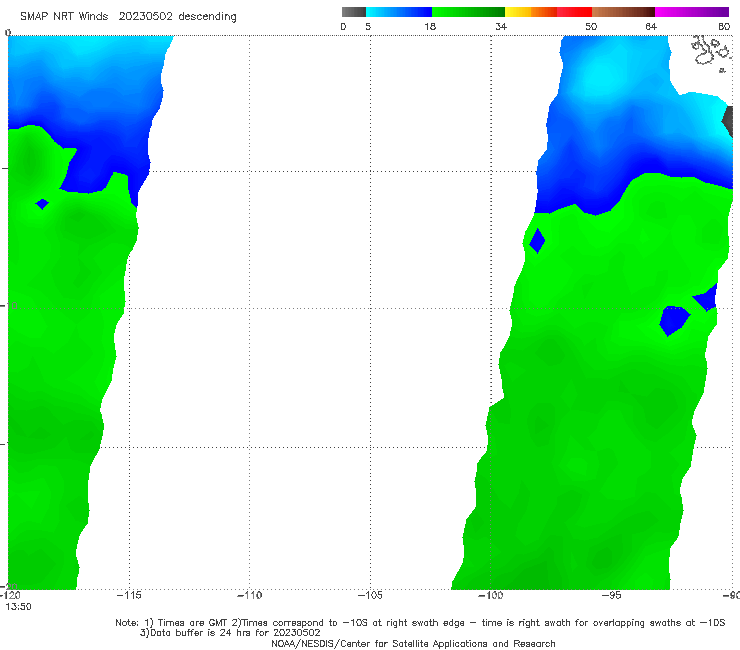Pick the green segment of the color bar
Screen dimensions: 740x650
(468, 12)
